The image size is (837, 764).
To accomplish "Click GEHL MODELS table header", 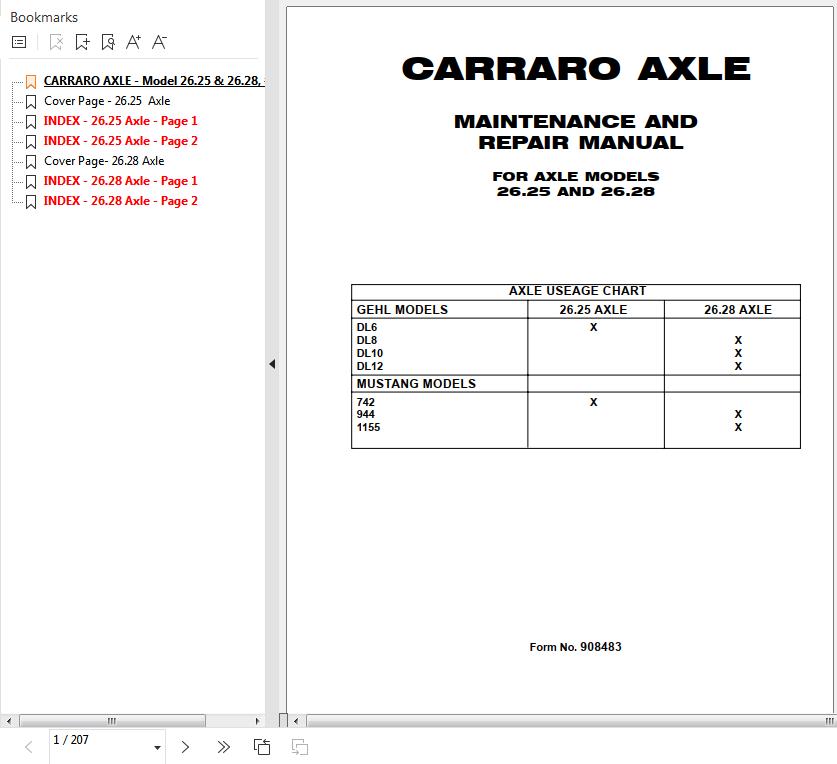I will point(402,310).
